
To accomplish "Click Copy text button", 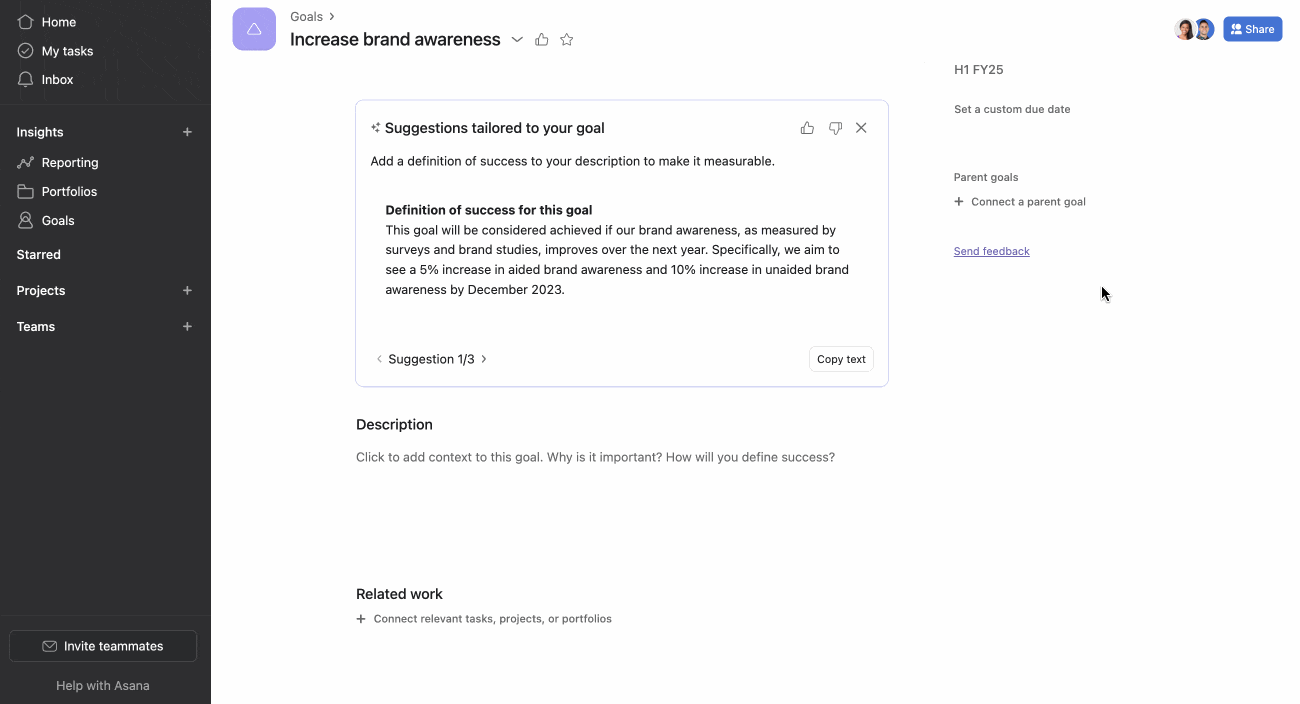I will [x=841, y=359].
